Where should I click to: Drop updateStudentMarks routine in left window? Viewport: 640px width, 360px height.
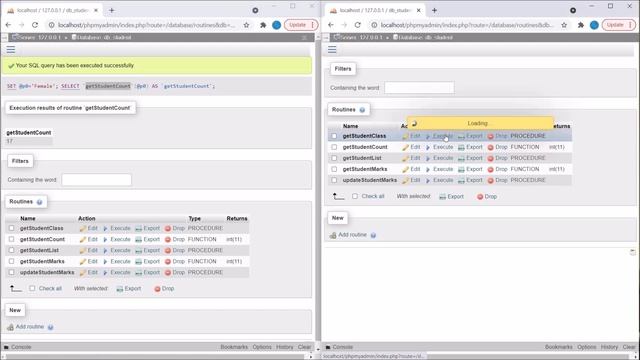175,272
